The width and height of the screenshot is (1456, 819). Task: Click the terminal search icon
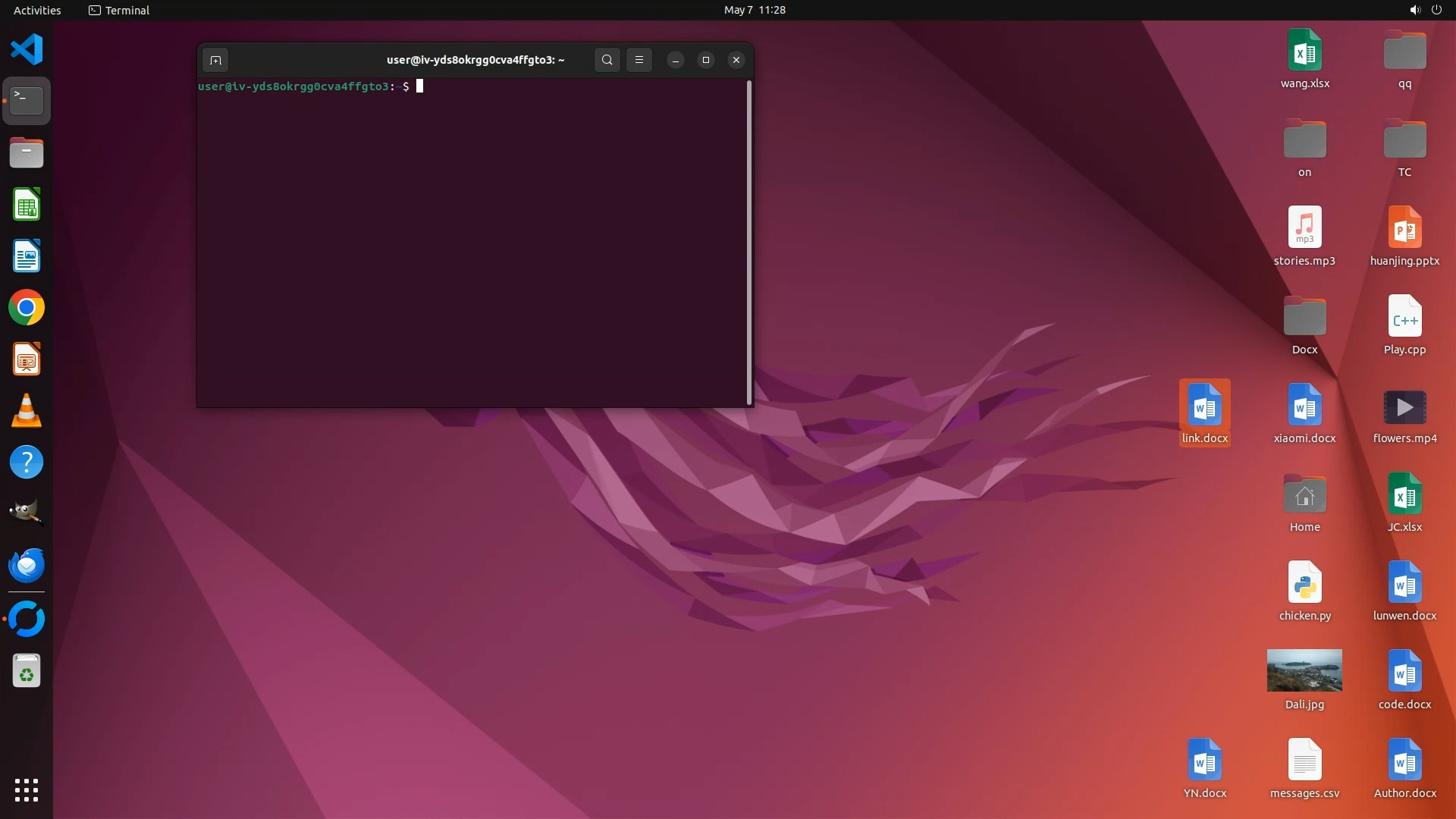click(607, 60)
